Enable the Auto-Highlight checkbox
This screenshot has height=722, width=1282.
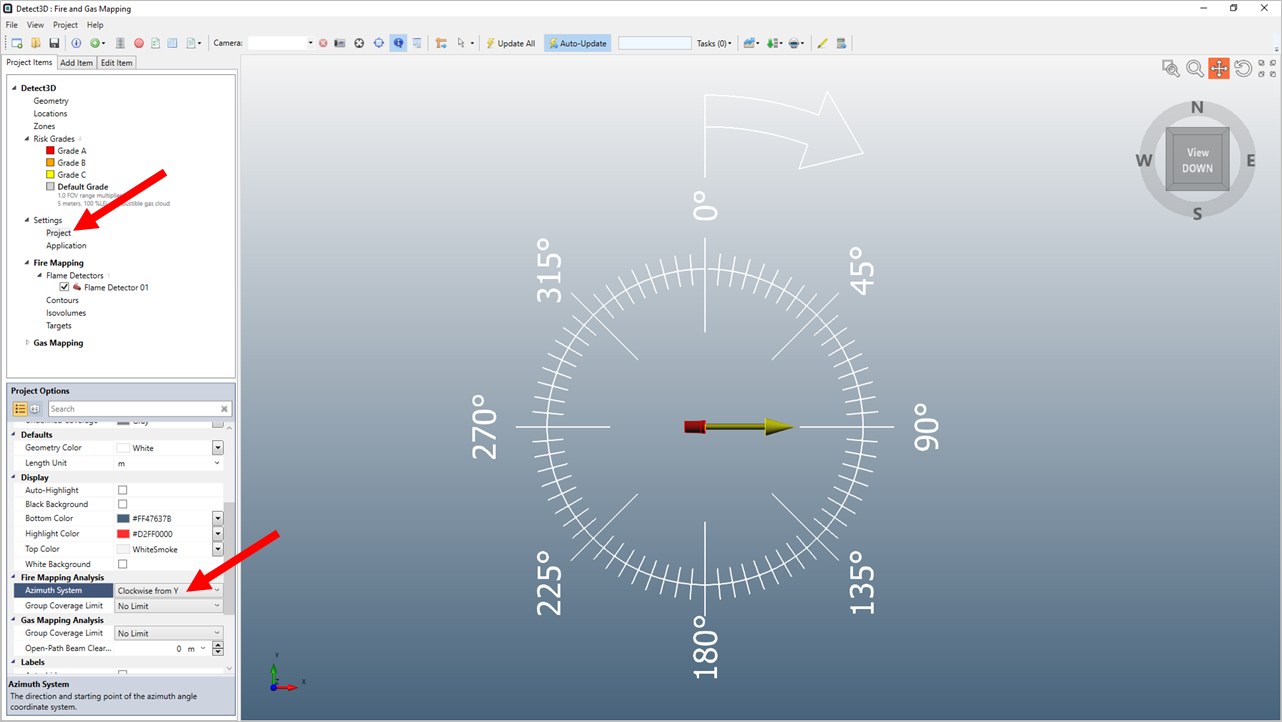coord(123,490)
